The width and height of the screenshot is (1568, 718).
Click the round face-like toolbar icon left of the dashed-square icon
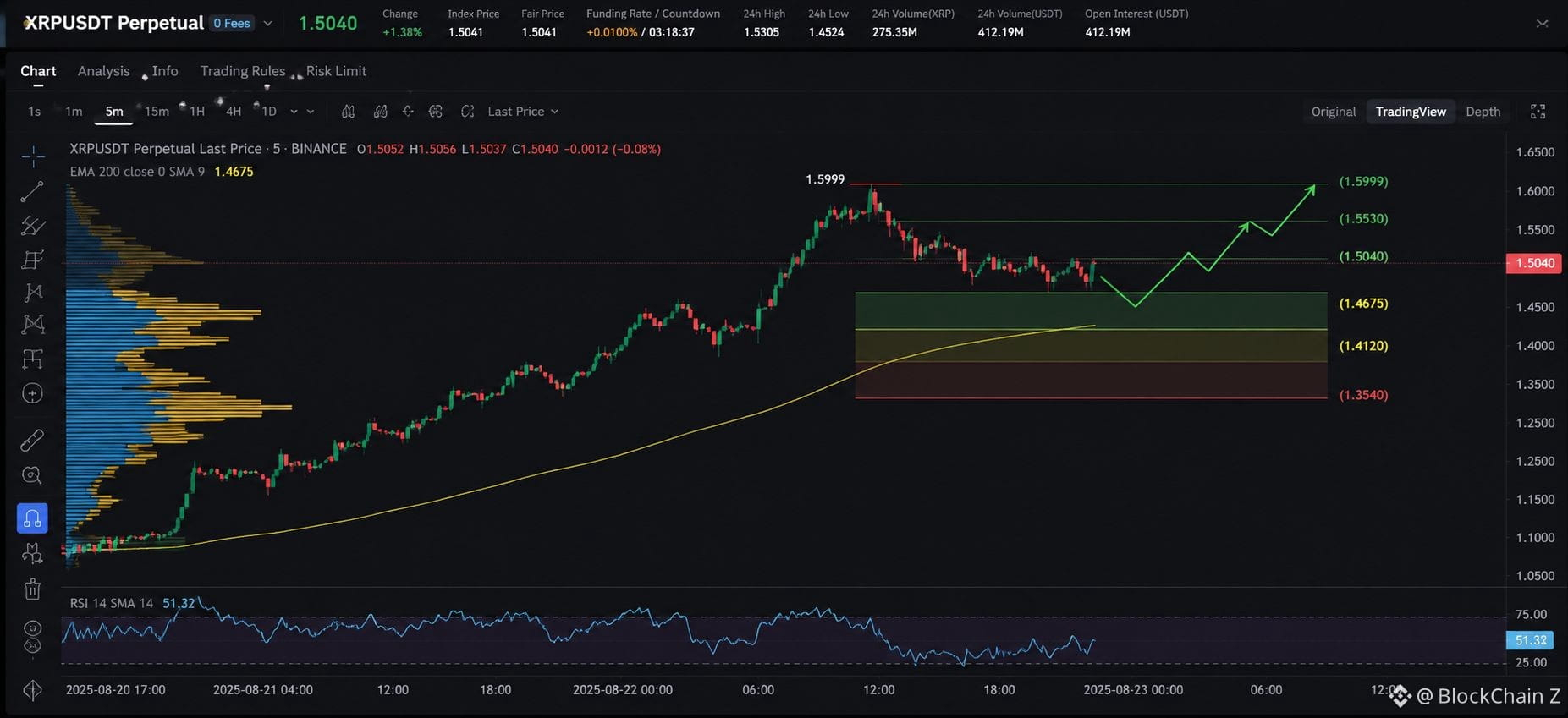pos(436,112)
